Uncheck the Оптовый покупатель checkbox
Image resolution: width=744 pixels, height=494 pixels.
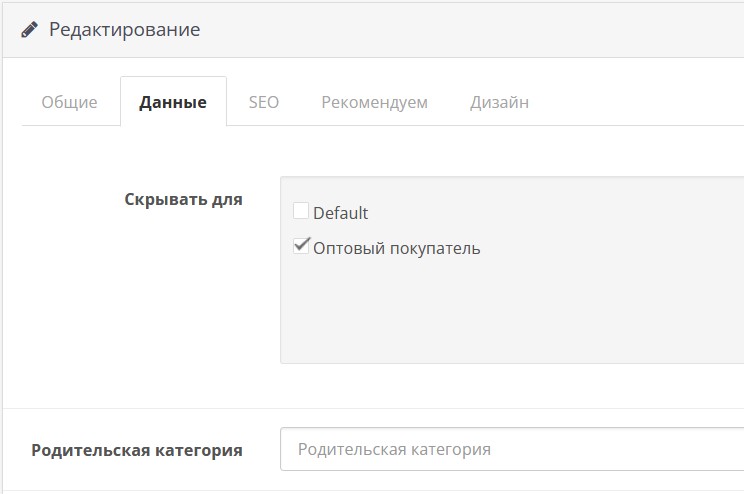pos(301,246)
